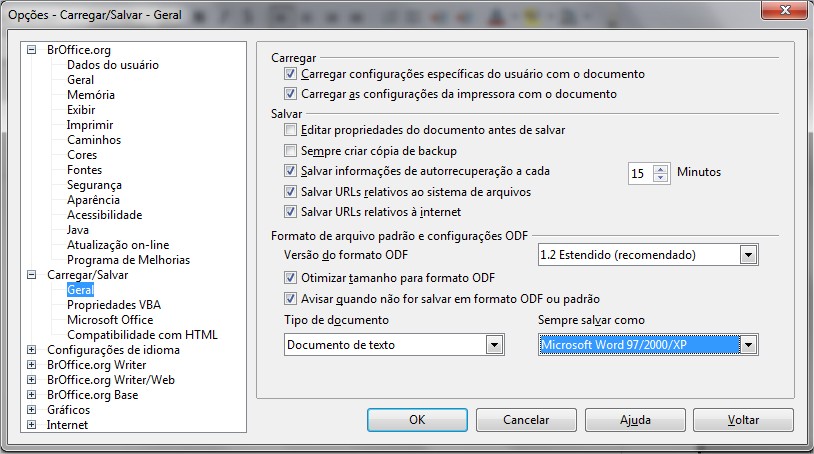Select Propriedades VBA in the tree
This screenshot has height=454, width=814.
114,305
